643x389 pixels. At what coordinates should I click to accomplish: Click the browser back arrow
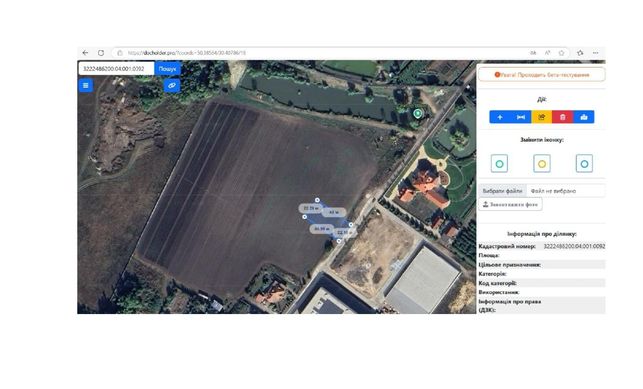click(85, 53)
